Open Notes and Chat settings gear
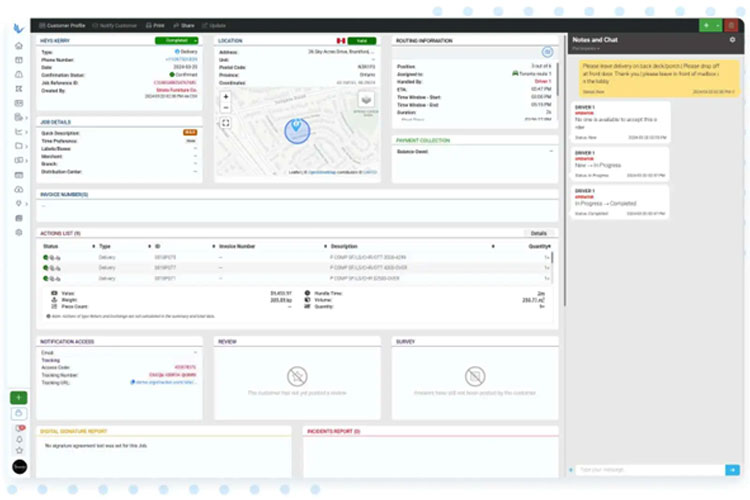Screen dimensions: 750x500 [732, 40]
